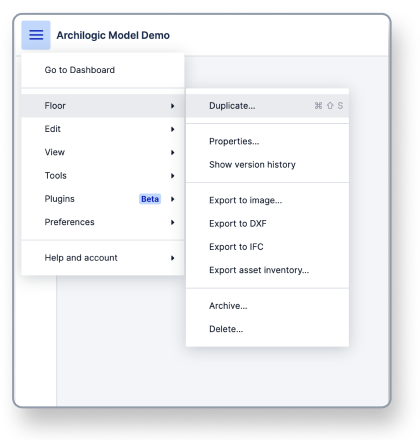Select Export to IFC
This screenshot has height=440, width=420.
tap(267, 247)
